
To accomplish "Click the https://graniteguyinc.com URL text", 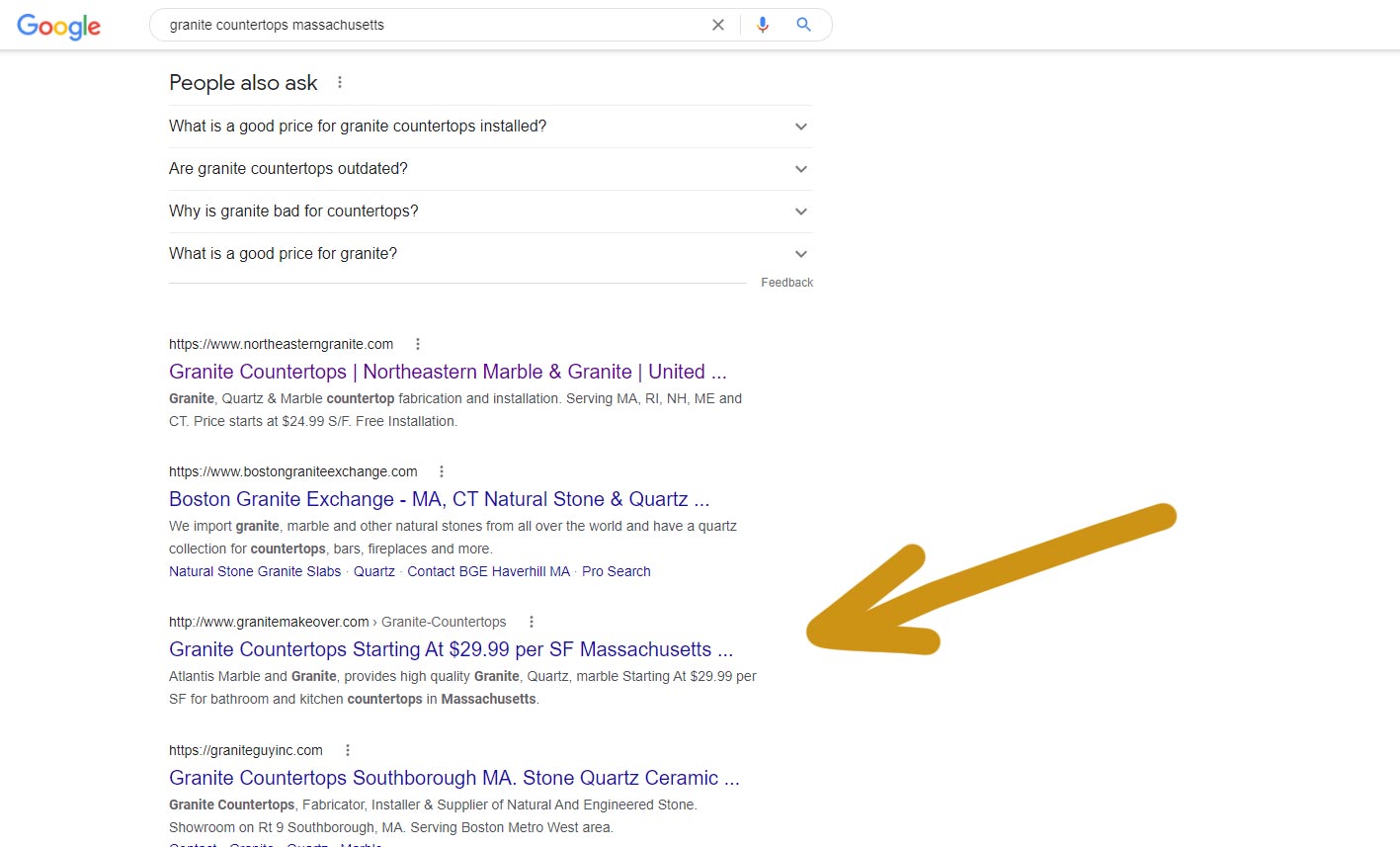I will (x=246, y=750).
